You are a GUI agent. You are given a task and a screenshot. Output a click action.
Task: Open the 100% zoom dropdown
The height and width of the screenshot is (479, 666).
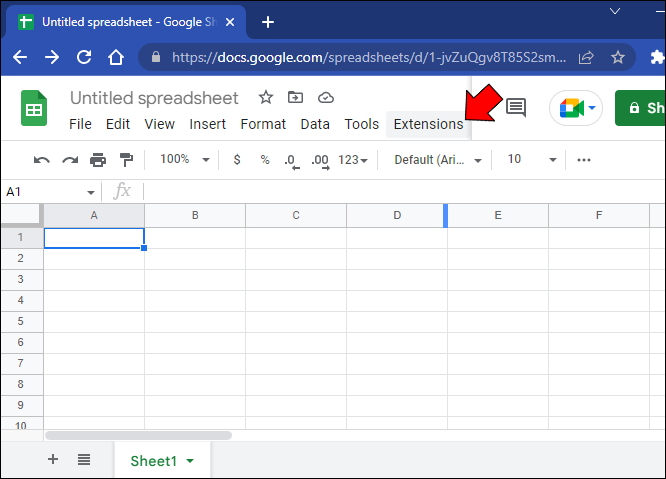click(185, 160)
